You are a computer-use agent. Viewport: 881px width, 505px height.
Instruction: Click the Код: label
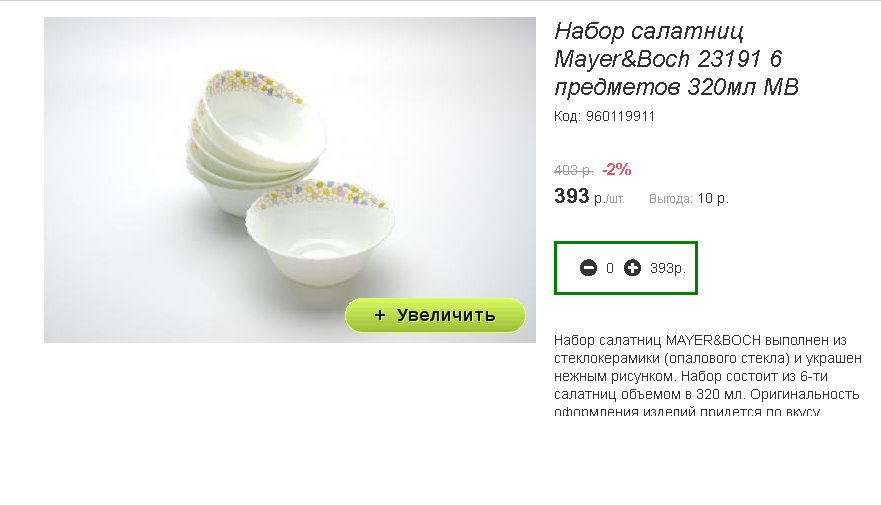tap(567, 116)
